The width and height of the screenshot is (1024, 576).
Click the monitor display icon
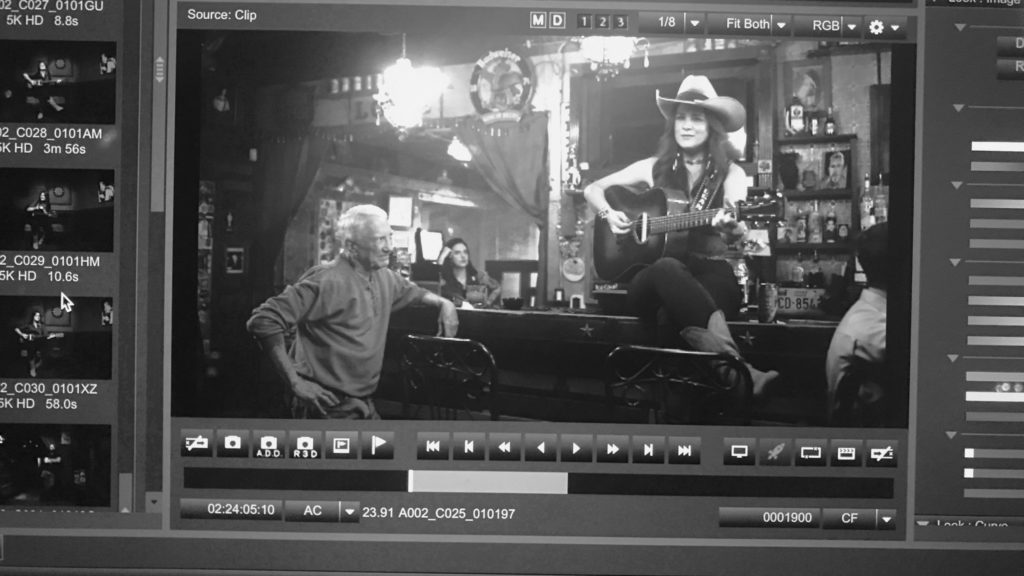click(739, 452)
